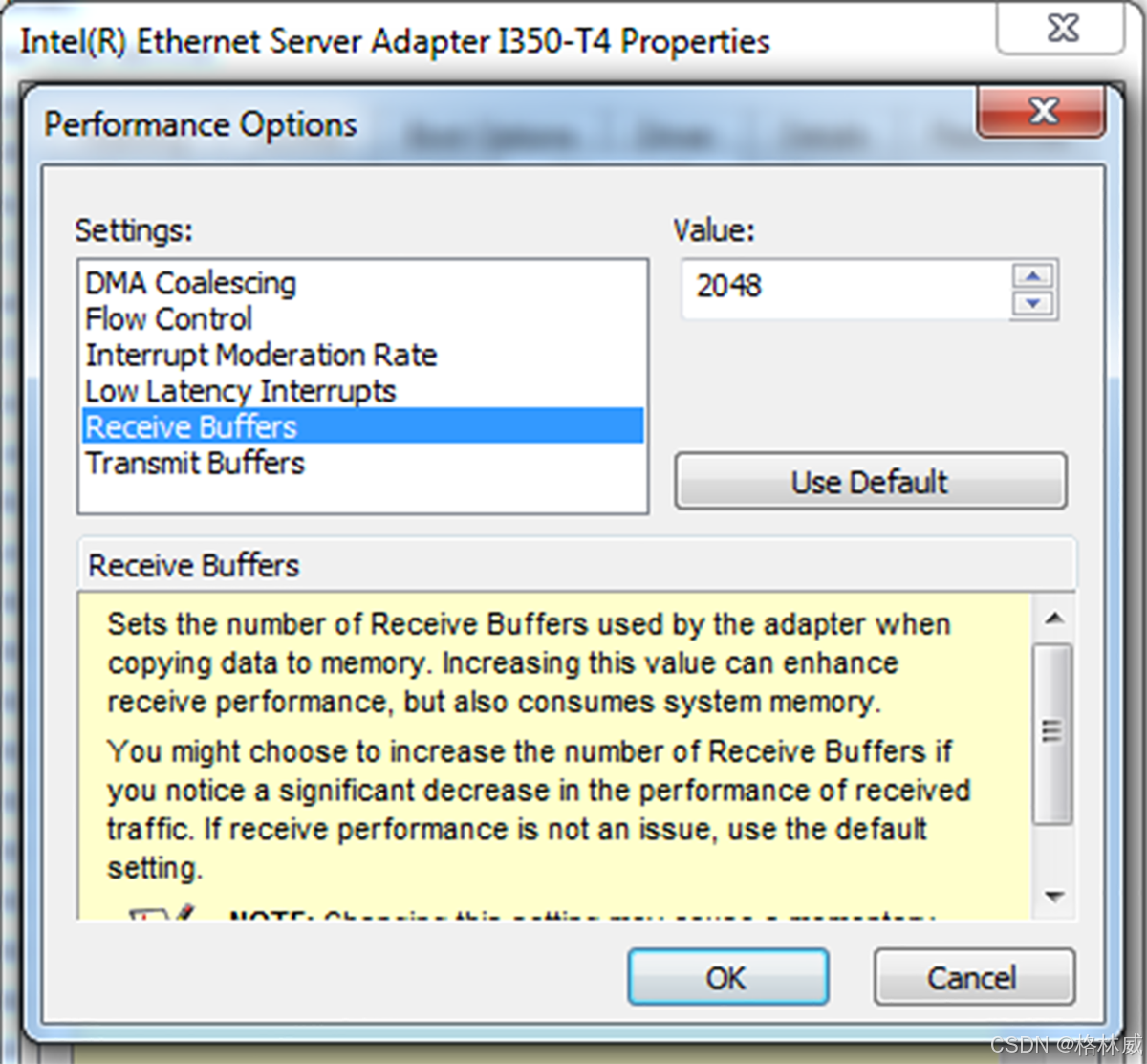This screenshot has width=1147, height=1064.
Task: Increase Value with the up spinner arrow
Action: pos(1032,276)
